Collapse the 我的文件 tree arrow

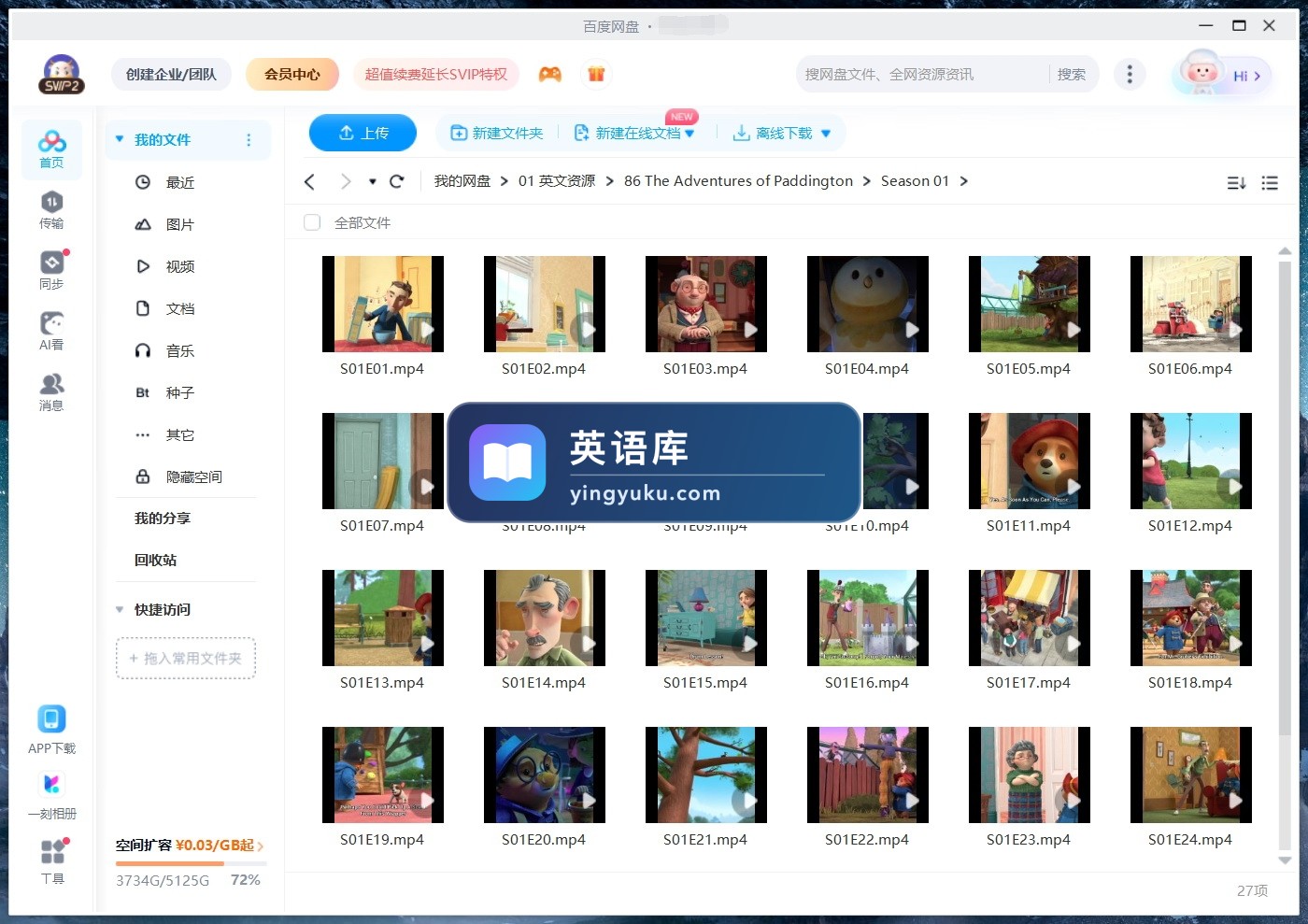pos(120,139)
